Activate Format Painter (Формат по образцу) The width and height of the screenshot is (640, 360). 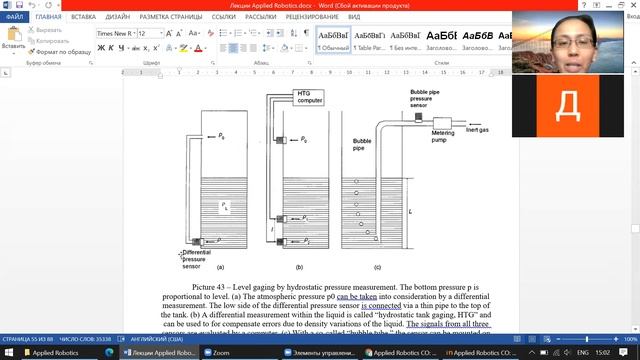60,52
